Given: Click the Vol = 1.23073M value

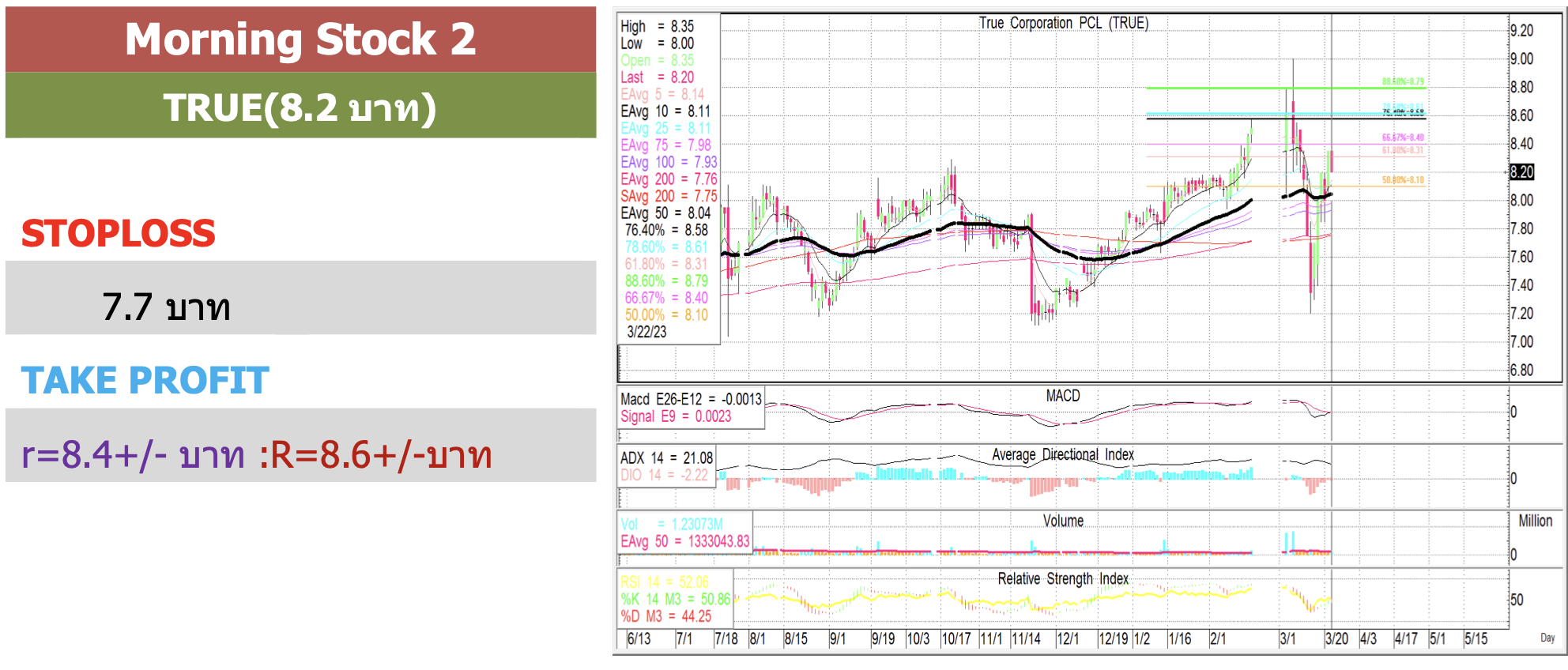Looking at the screenshot, I should point(672,524).
